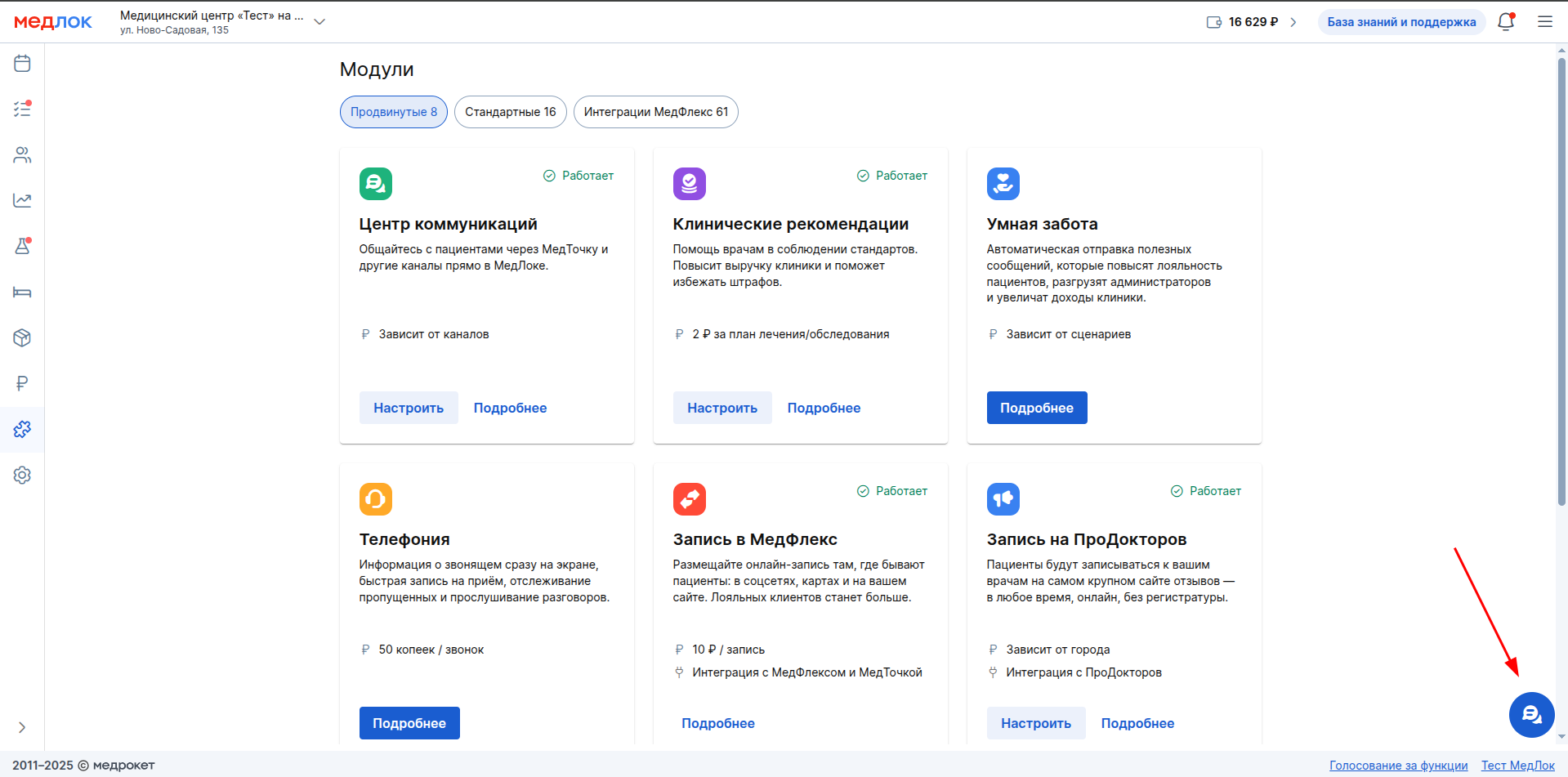Open the calendar schedule sidebar icon
The image size is (1568, 777).
coord(22,63)
